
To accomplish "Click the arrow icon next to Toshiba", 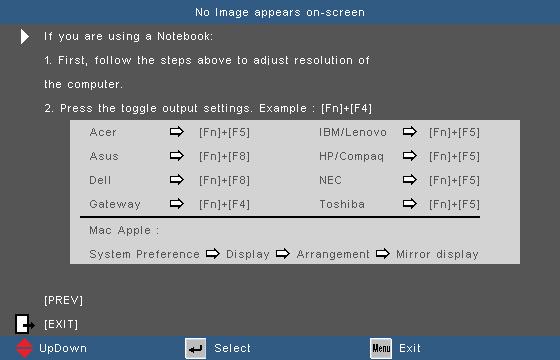I will 409,204.
